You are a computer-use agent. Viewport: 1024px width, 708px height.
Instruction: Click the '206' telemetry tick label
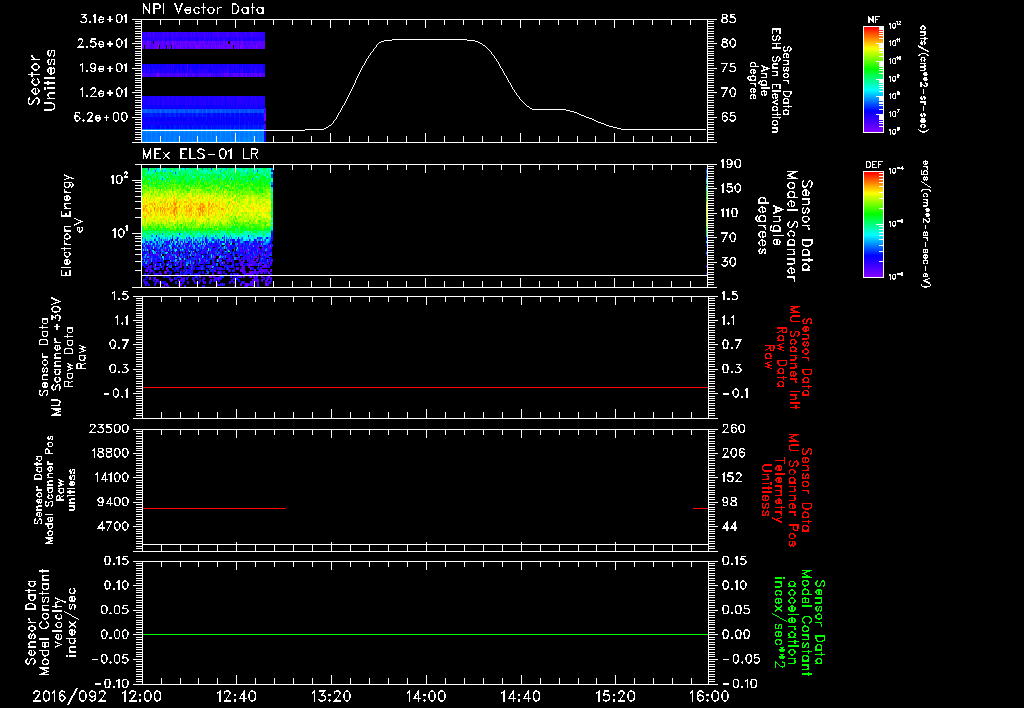pyautogui.click(x=731, y=453)
